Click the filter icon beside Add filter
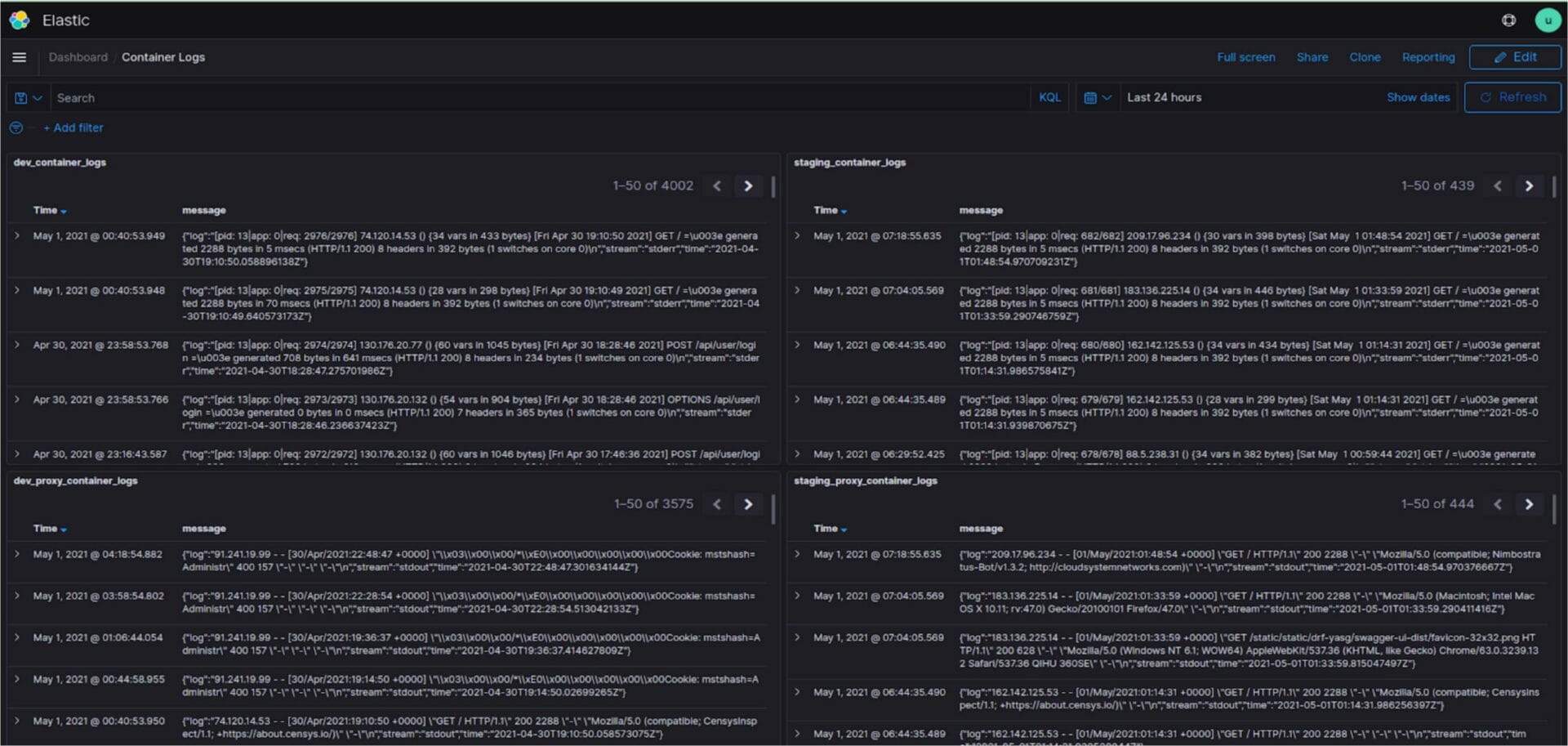 [16, 127]
